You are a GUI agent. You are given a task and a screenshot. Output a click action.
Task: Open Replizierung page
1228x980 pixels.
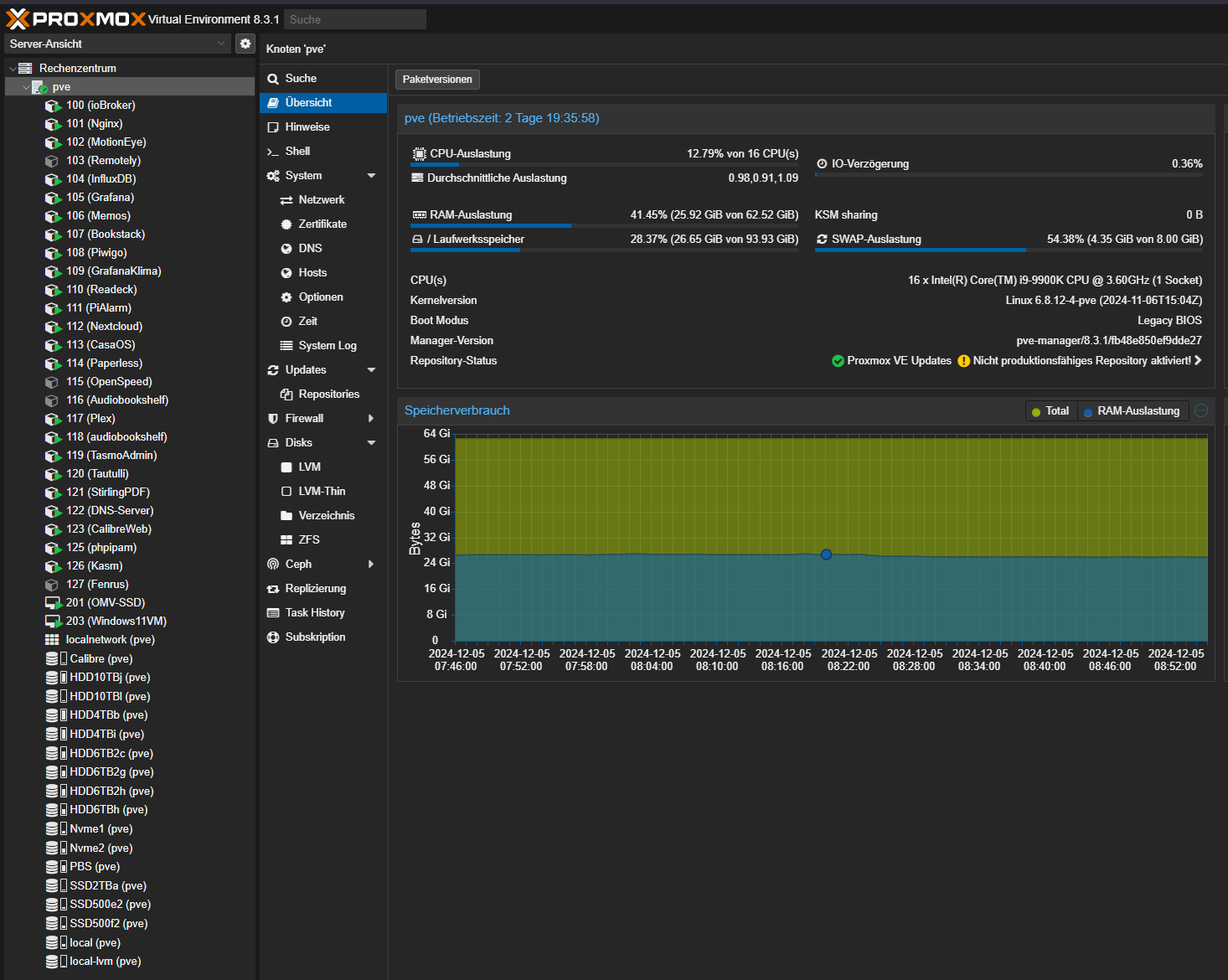point(323,588)
